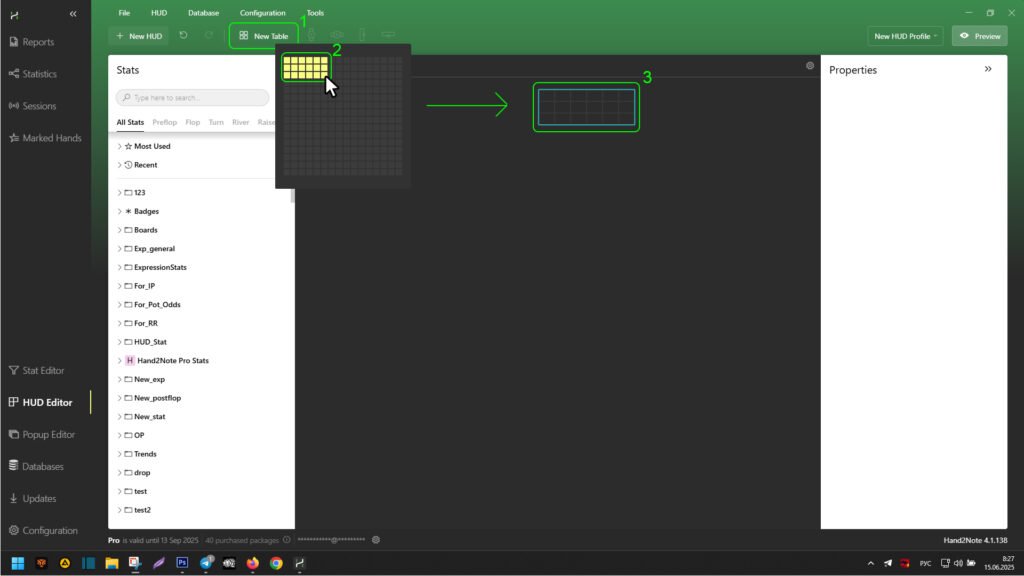
Task: Click the New HUD button
Action: point(138,36)
